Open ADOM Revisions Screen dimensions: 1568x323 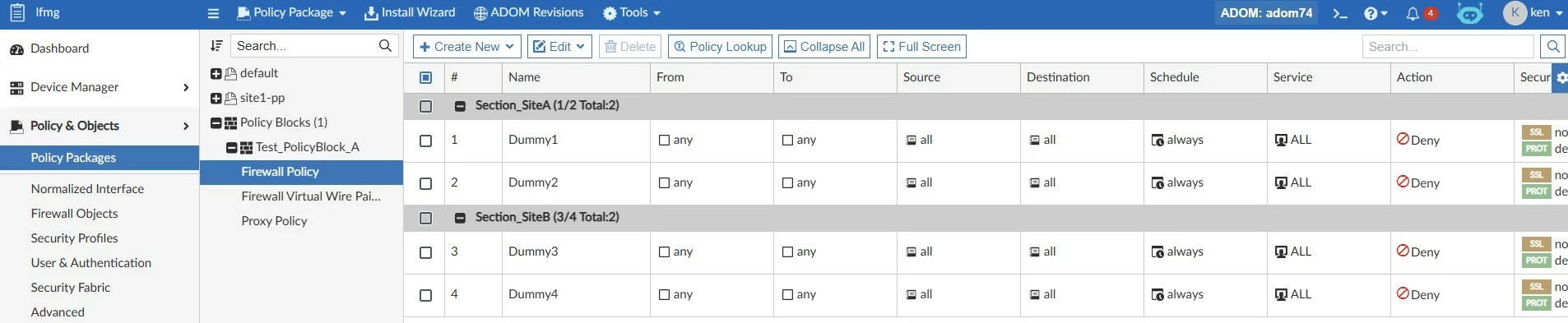pos(529,13)
